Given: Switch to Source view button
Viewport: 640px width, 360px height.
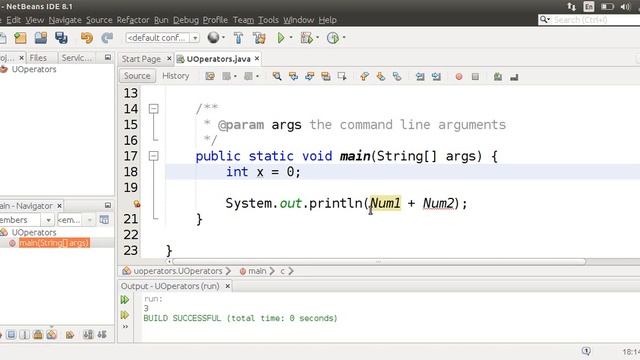Looking at the screenshot, I should click(137, 76).
